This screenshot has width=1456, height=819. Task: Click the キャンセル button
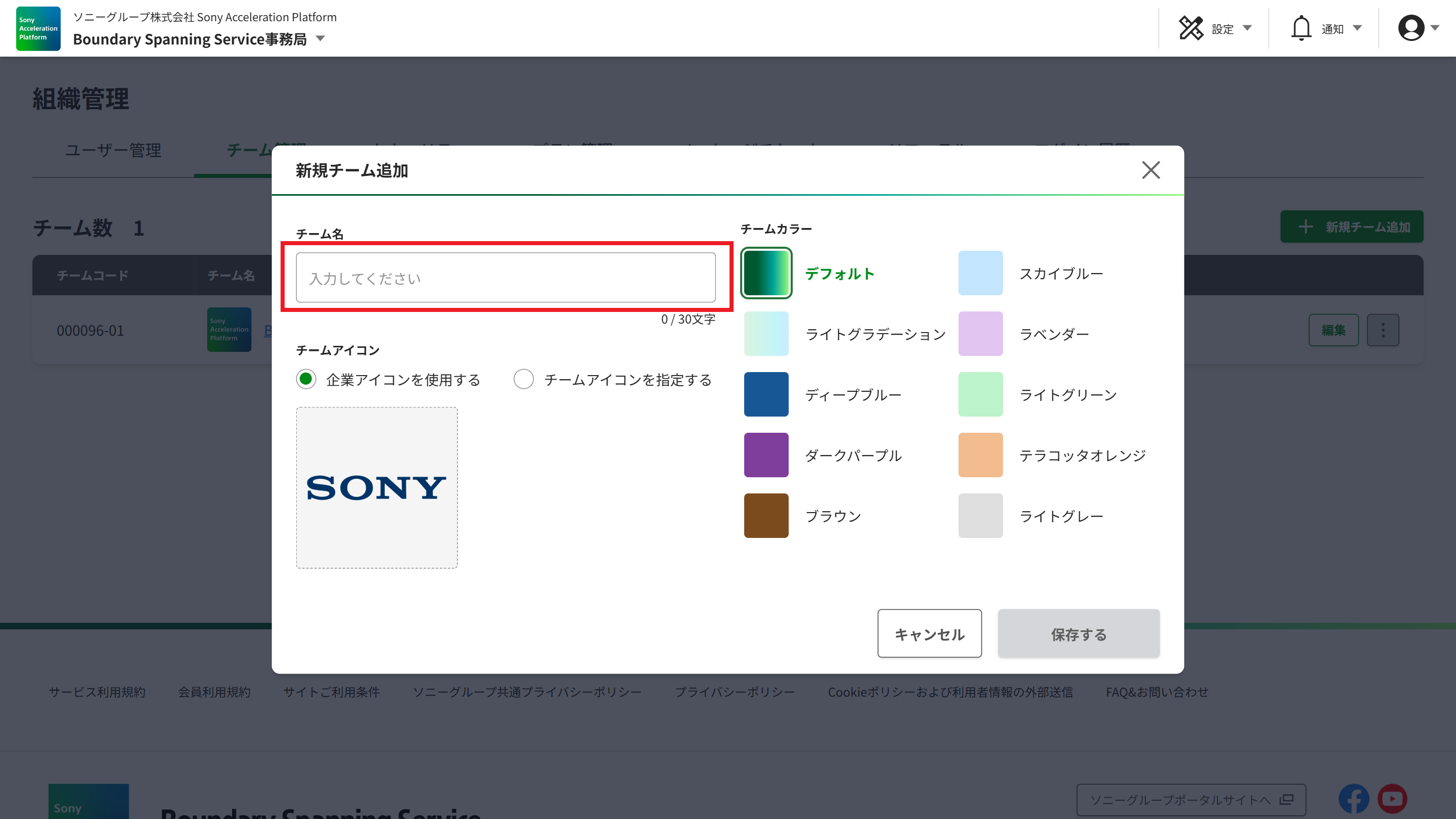929,633
